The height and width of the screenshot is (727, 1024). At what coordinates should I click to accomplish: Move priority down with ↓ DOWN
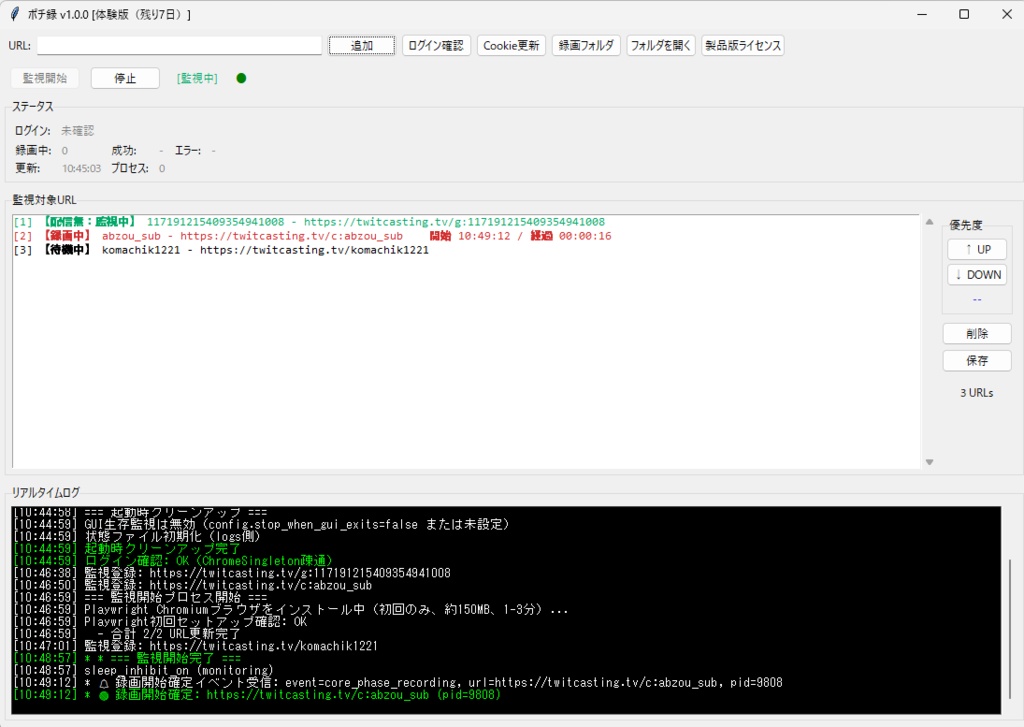[x=977, y=275]
